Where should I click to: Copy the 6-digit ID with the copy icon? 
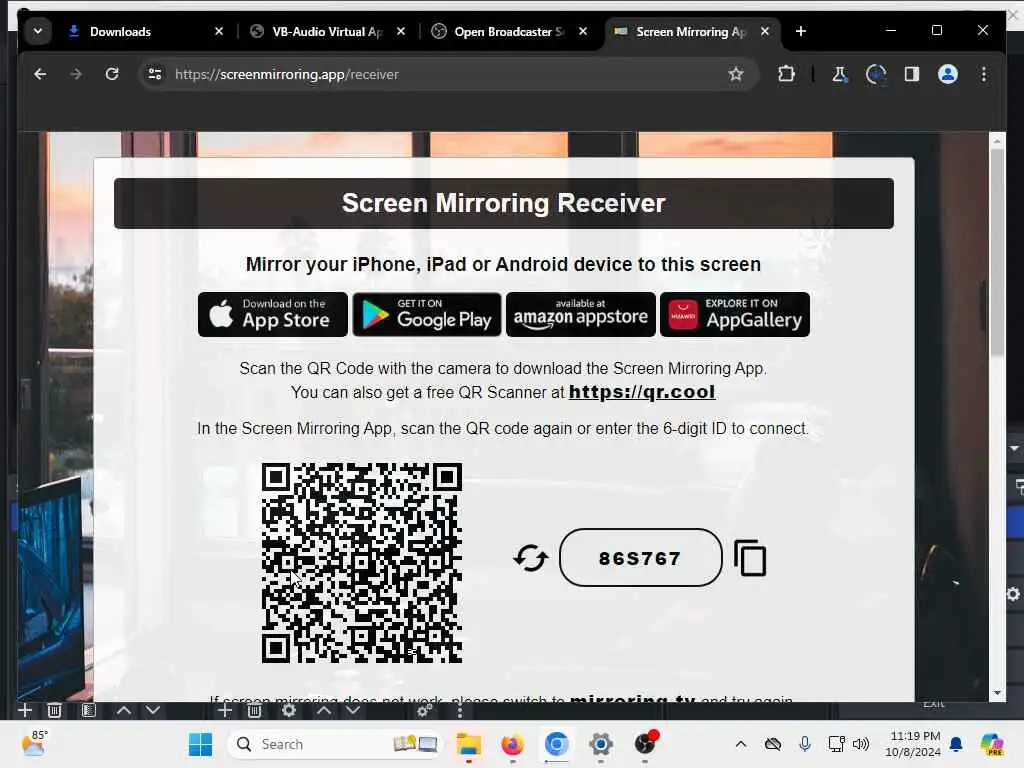(x=750, y=558)
